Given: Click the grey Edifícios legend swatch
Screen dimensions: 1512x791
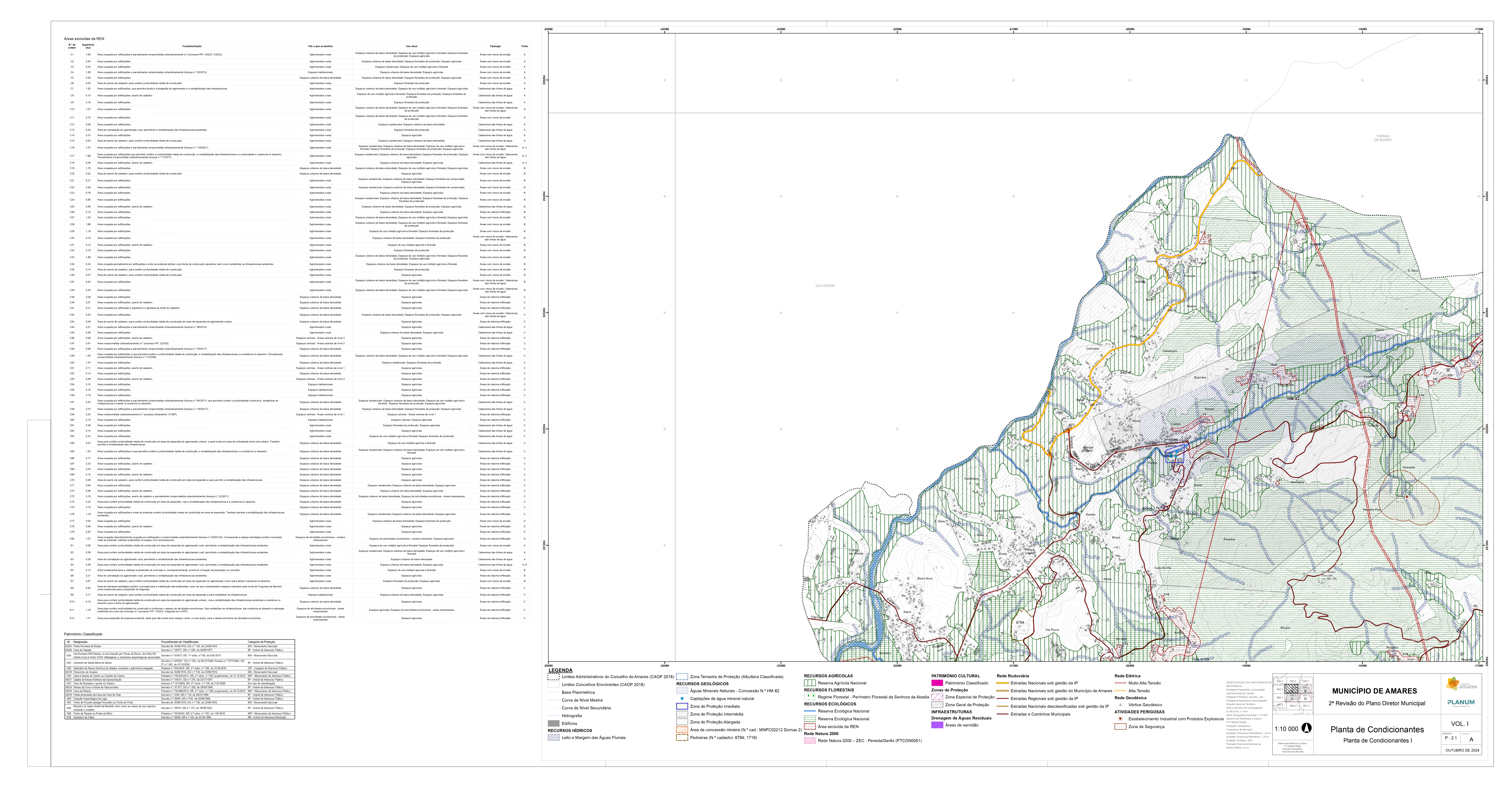Looking at the screenshot, I should click(x=553, y=723).
